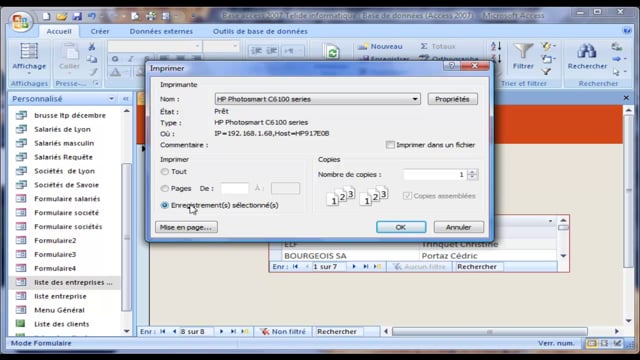This screenshot has height=360, width=640.
Task: Click the Totaux sigma icon
Action: coord(424,46)
